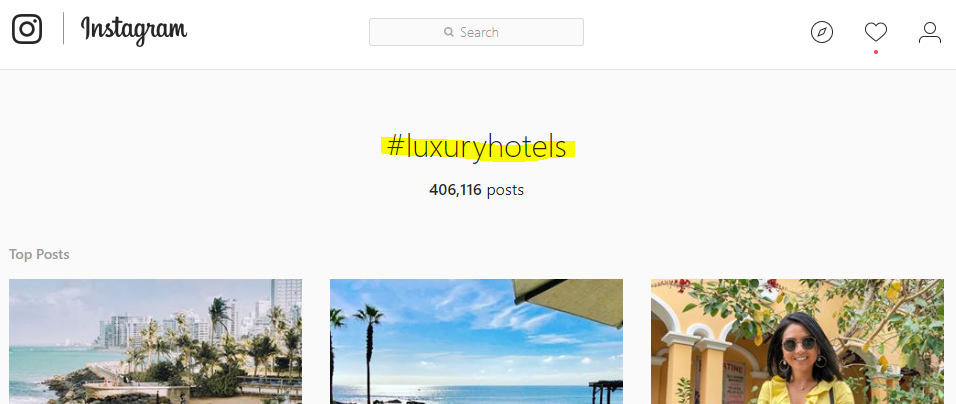Click the magnifier icon in search box

coord(449,32)
